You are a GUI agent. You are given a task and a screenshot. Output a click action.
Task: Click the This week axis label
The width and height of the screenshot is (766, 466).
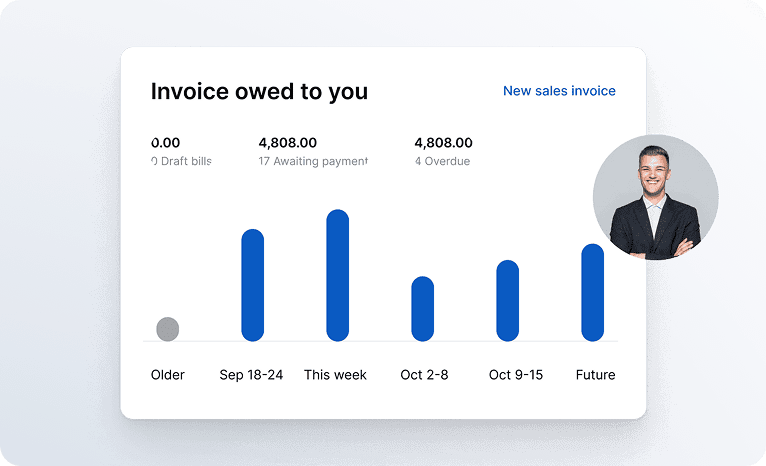[335, 375]
